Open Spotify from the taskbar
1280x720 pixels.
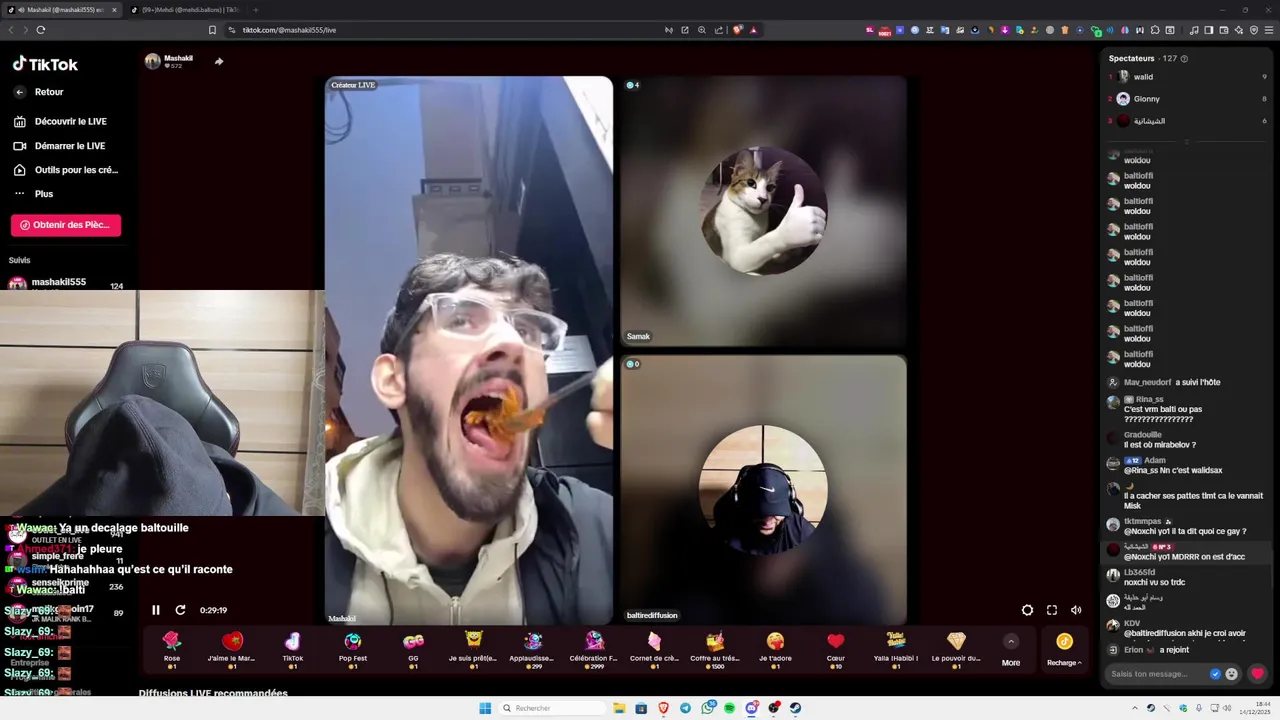pos(729,708)
